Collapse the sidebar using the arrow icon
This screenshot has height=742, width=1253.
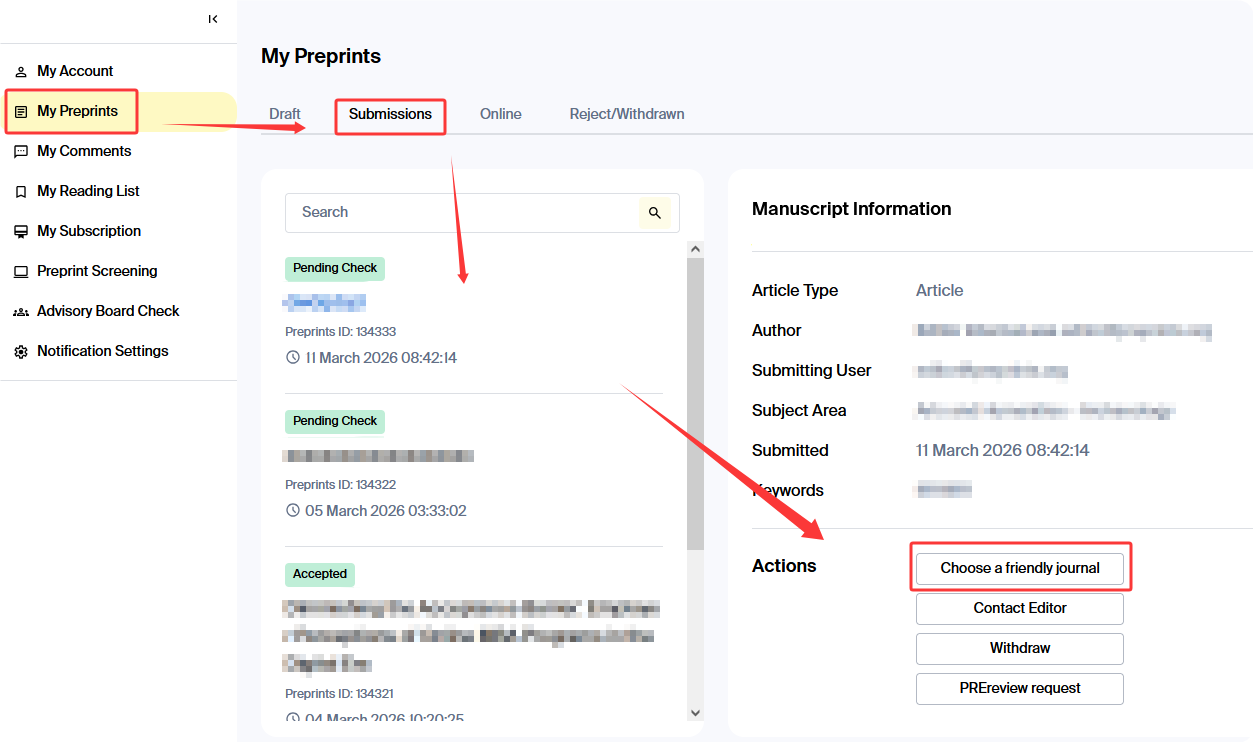[213, 19]
